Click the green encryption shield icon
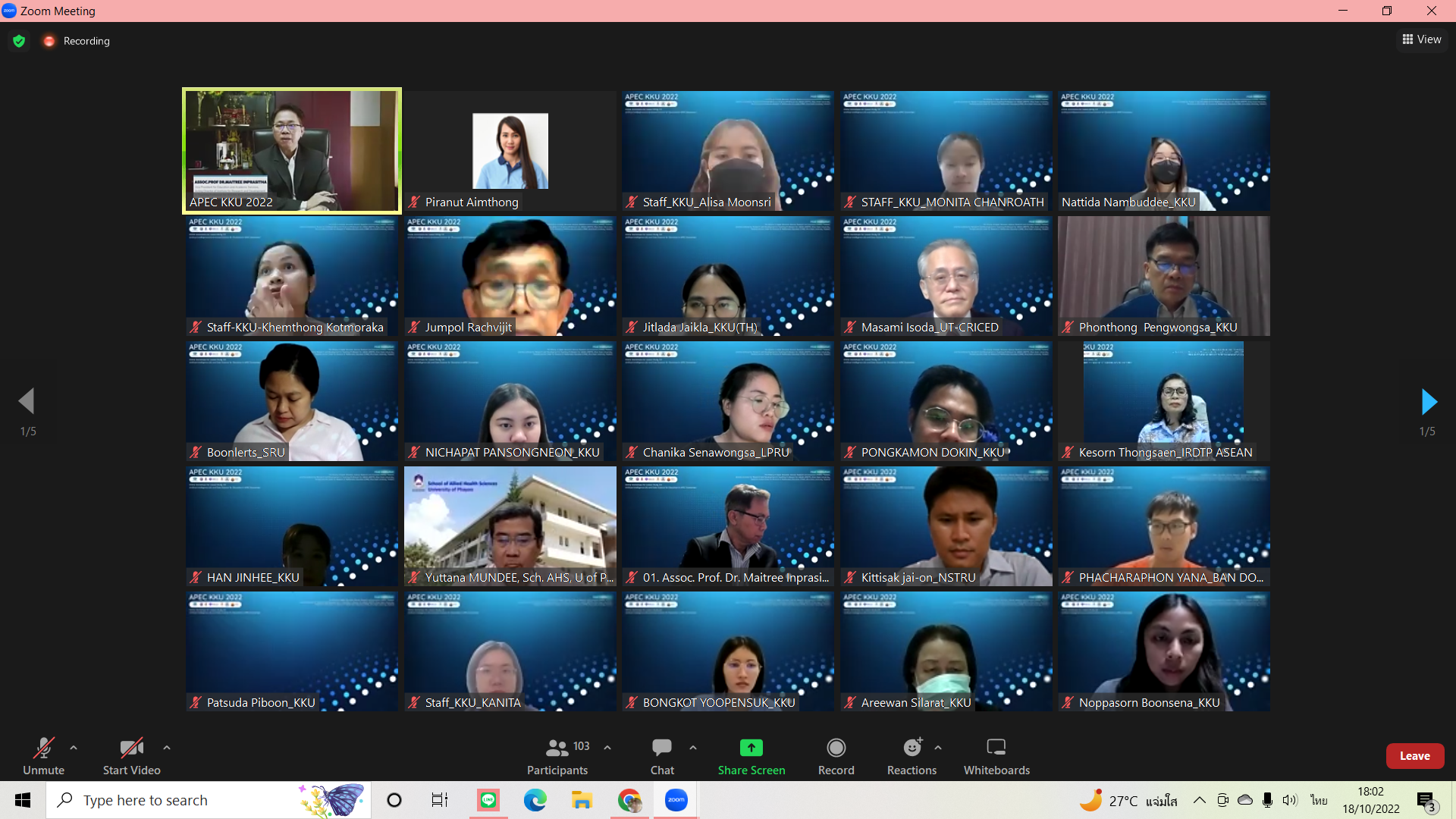Screen dimensions: 1456x819 click(x=19, y=41)
